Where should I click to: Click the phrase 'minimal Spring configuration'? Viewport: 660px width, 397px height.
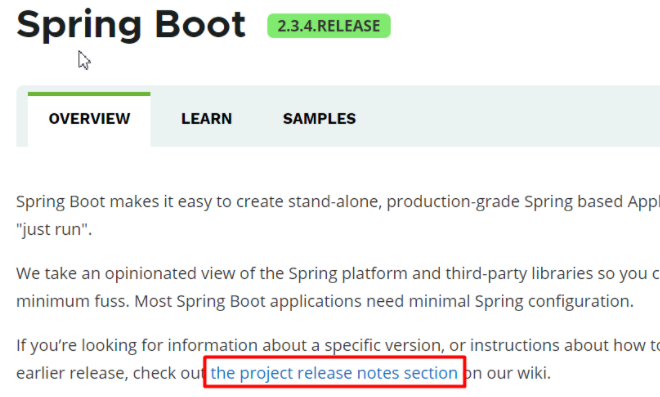point(521,301)
